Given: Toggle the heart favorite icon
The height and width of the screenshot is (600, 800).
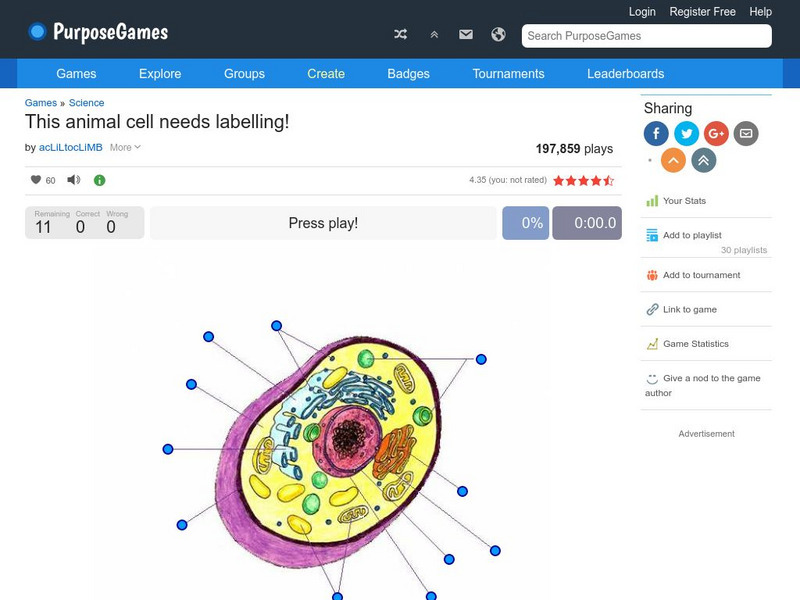Looking at the screenshot, I should pos(36,180).
